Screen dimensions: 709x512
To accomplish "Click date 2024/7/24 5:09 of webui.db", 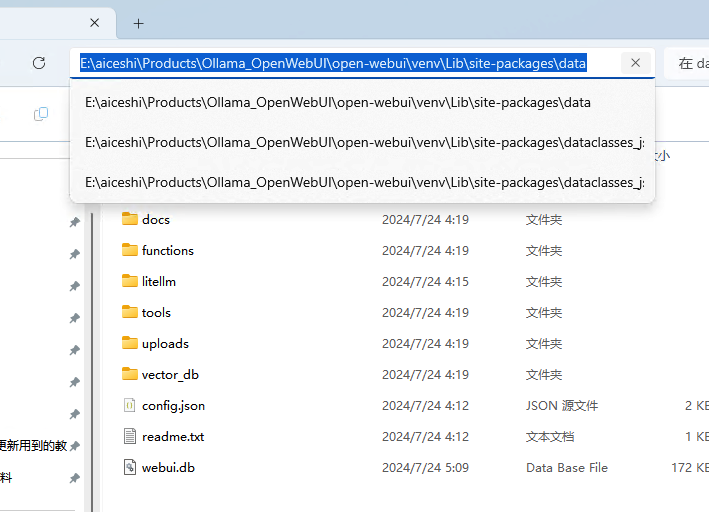I will [x=425, y=468].
